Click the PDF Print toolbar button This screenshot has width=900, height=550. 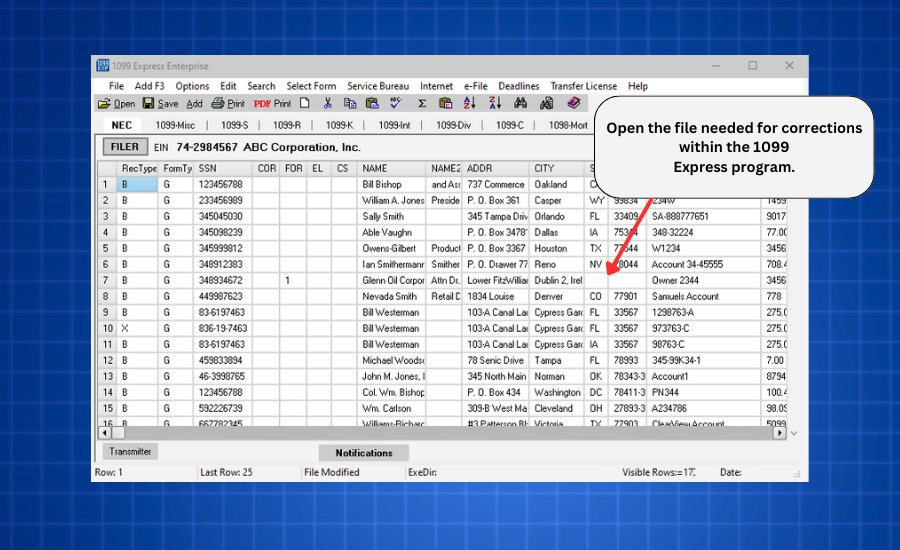click(x=272, y=103)
